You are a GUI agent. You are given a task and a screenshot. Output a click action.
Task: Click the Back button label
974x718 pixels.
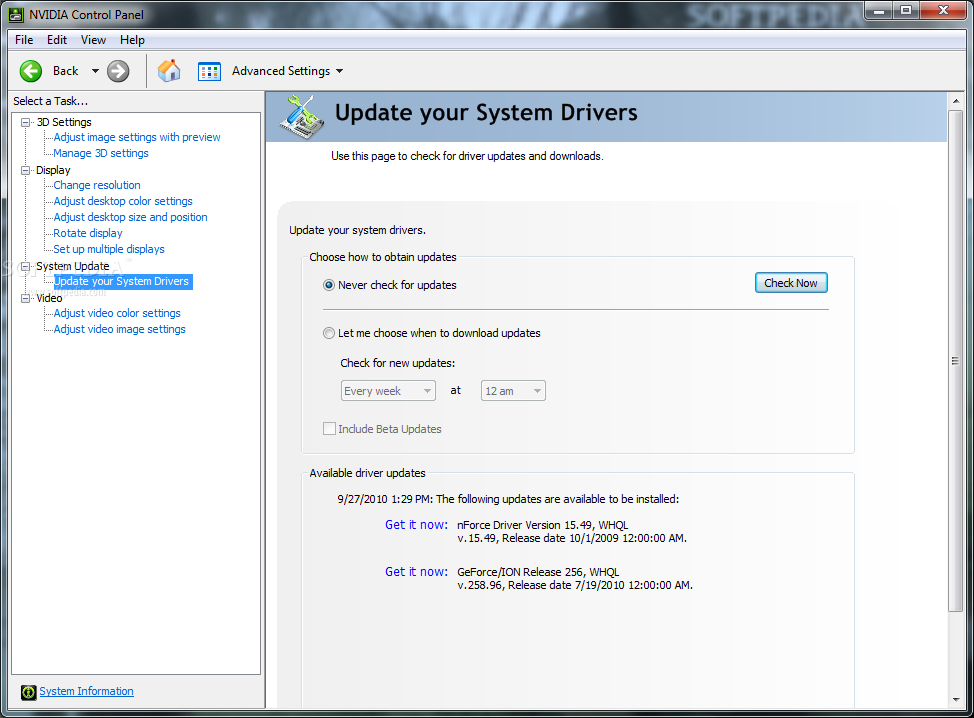(65, 71)
